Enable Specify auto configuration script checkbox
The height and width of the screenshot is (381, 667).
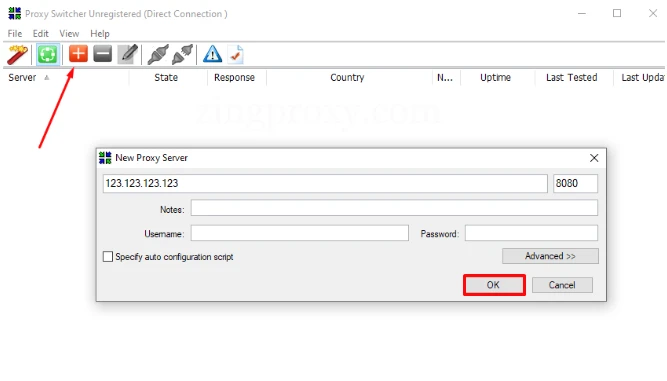coord(108,257)
